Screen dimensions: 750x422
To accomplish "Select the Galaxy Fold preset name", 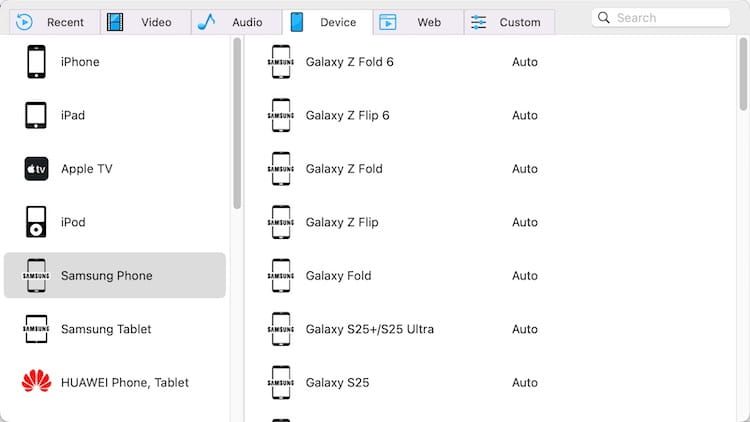I will pyautogui.click(x=338, y=276).
